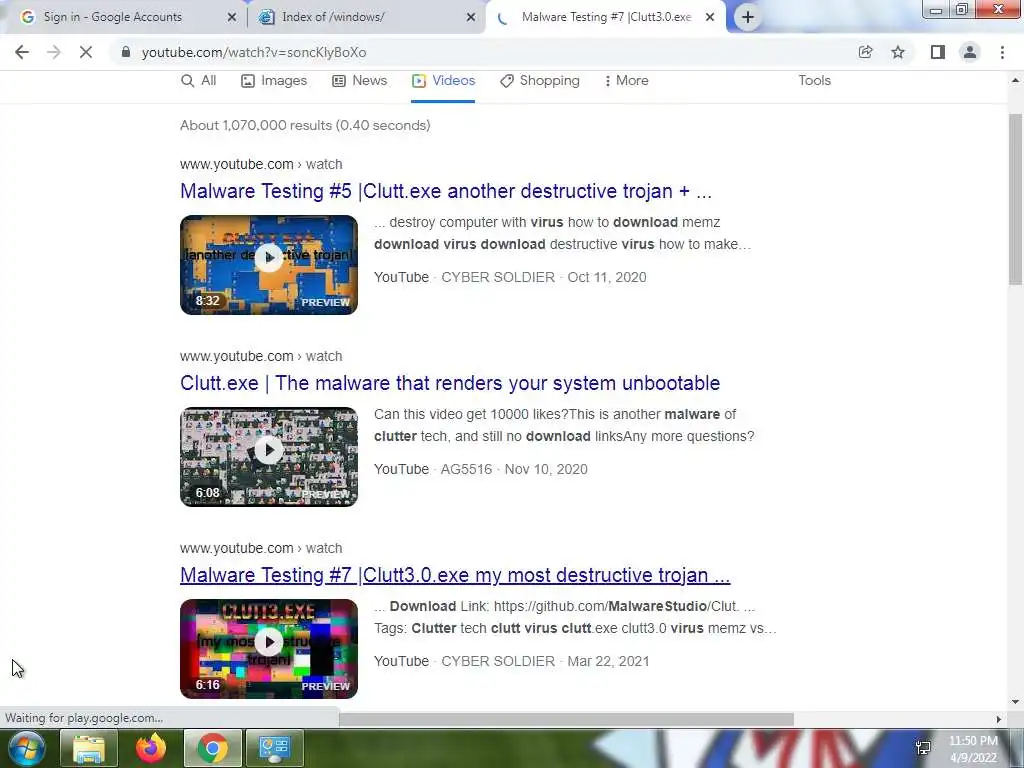Click the horizontal scrollbar thumb

(x=566, y=719)
